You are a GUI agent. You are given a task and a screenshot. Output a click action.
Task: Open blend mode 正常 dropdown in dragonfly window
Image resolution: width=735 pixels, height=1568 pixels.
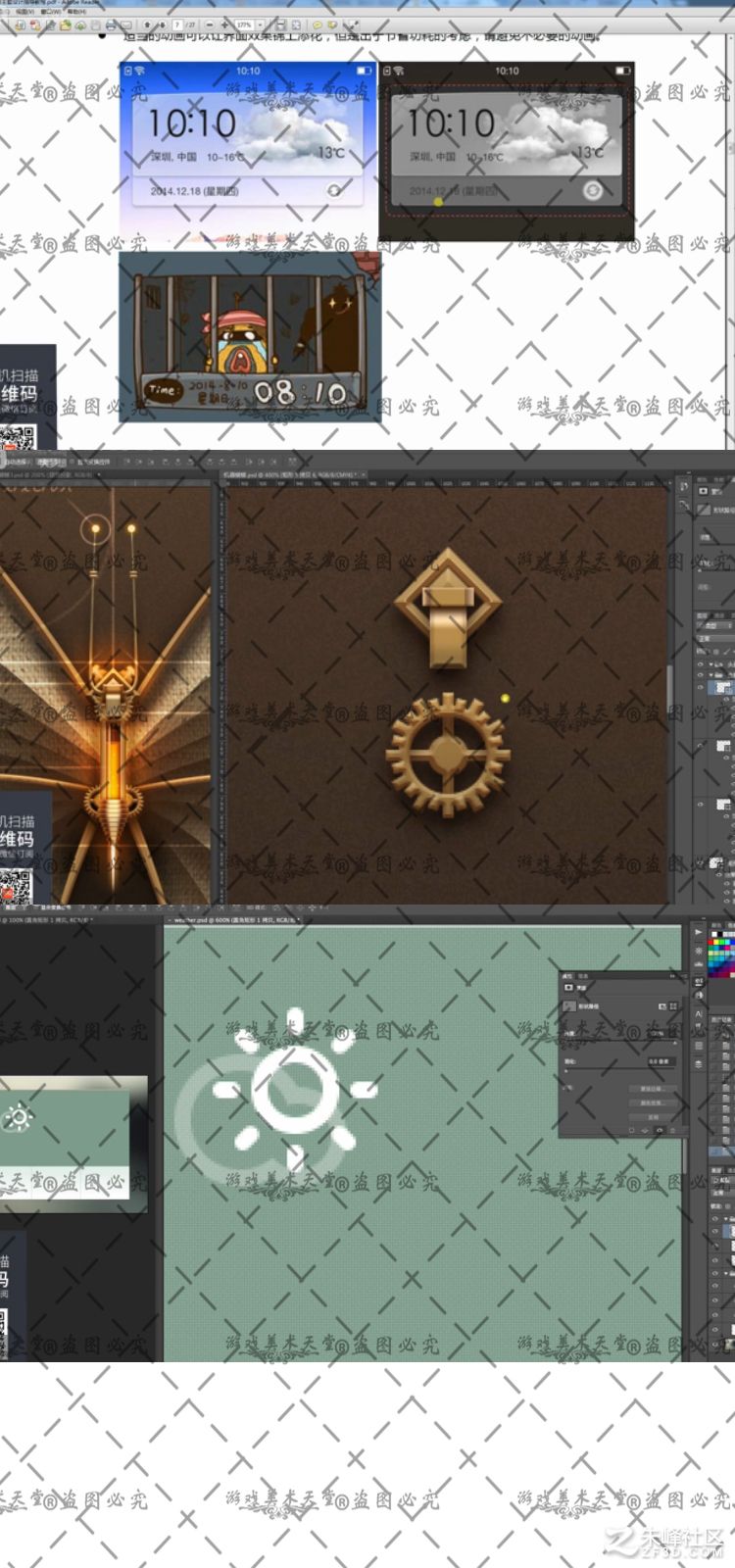click(715, 638)
